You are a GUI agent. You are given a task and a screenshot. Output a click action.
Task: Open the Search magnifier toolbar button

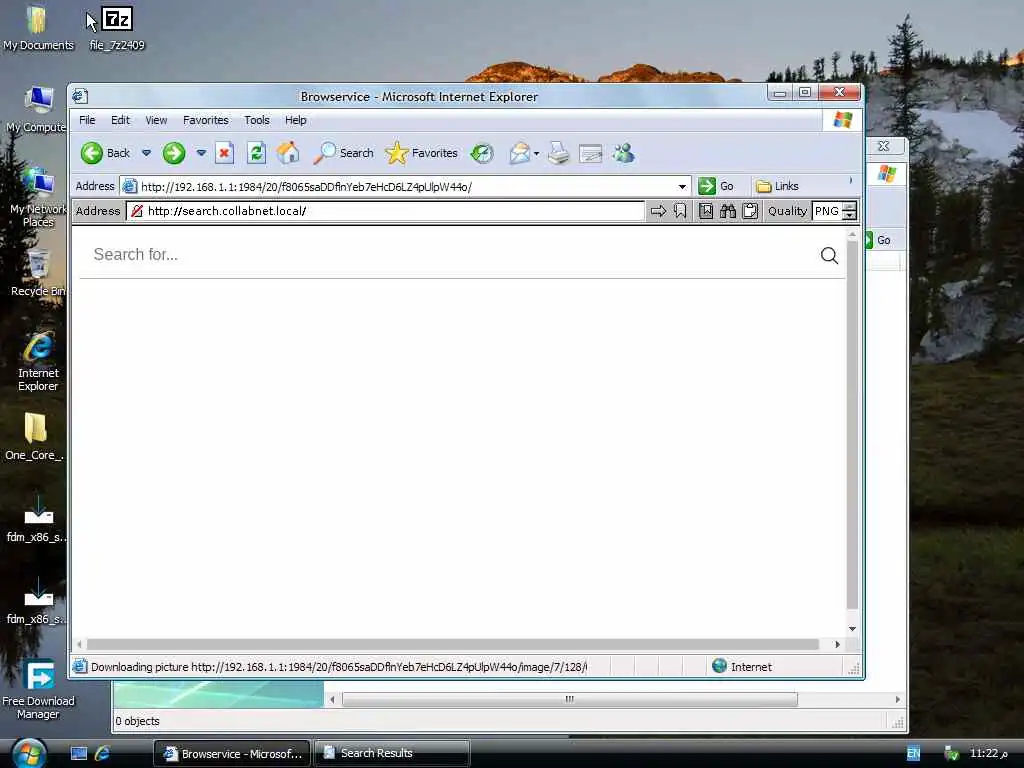click(344, 153)
